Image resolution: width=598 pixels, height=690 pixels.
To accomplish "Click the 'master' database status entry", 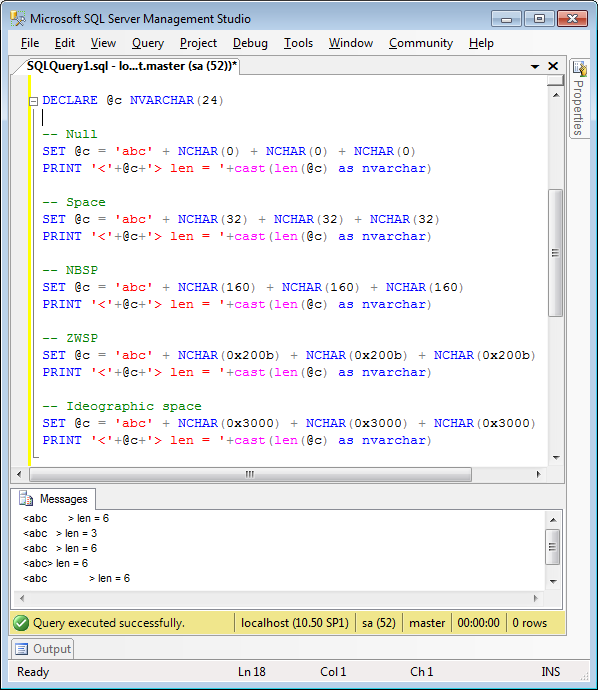I will (427, 623).
